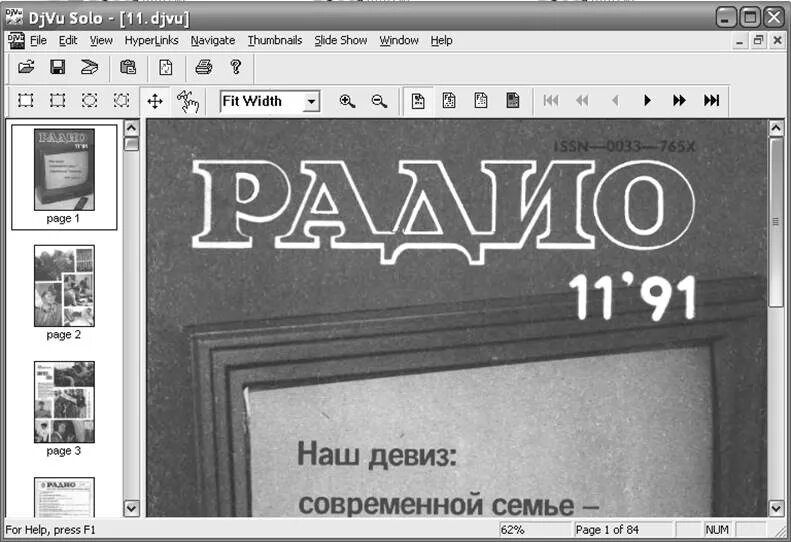Close the 11.djvu document window

(x=777, y=41)
